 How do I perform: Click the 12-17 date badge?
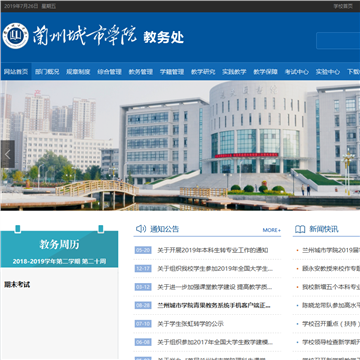point(143,269)
